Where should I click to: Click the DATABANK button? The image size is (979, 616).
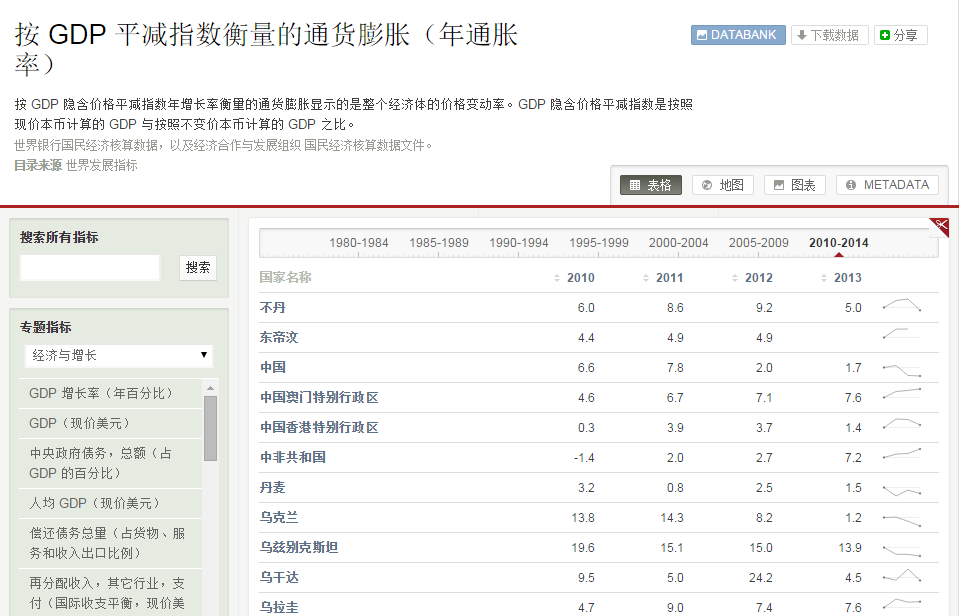coord(738,35)
